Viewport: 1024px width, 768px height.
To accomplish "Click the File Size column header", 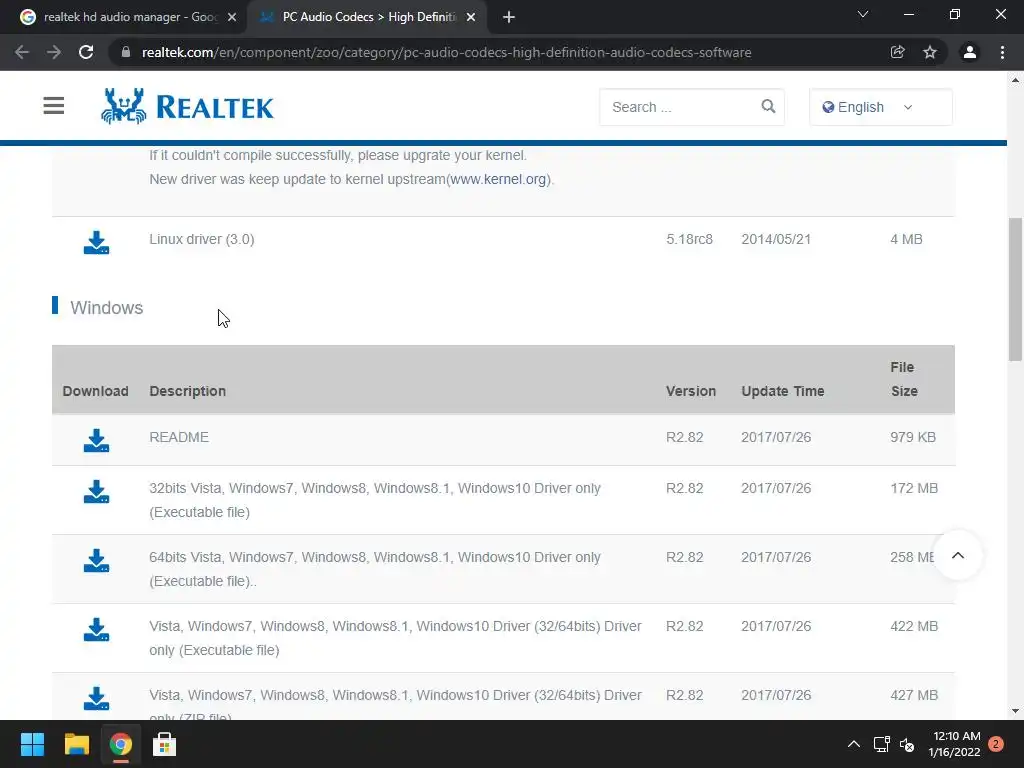I will [x=904, y=379].
